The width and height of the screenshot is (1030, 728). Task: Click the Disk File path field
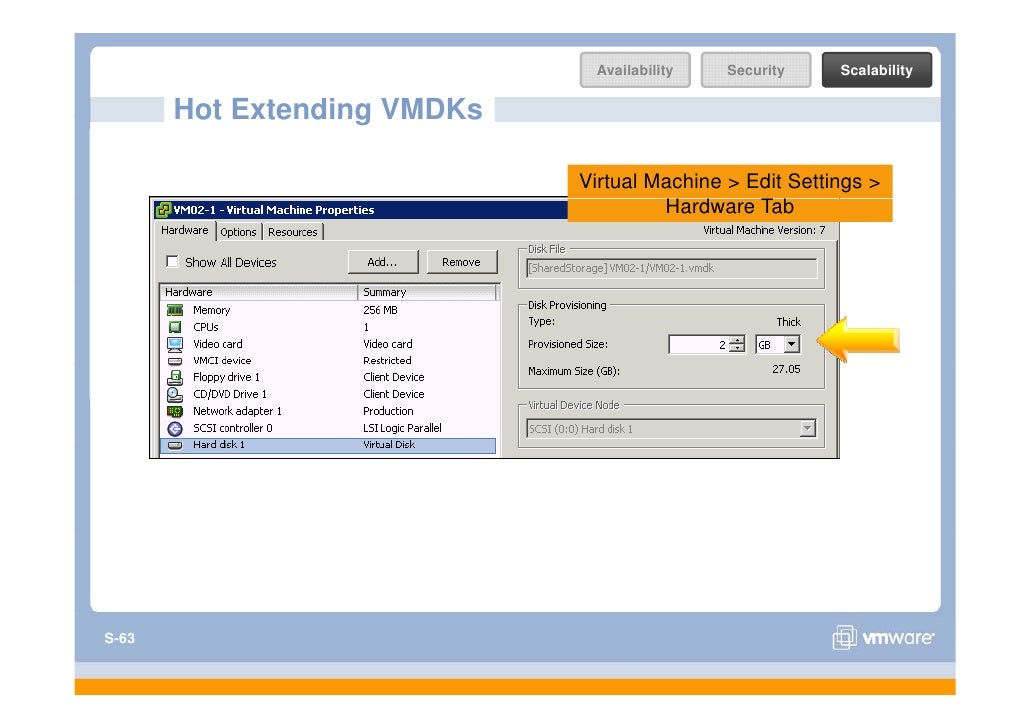pyautogui.click(x=671, y=268)
